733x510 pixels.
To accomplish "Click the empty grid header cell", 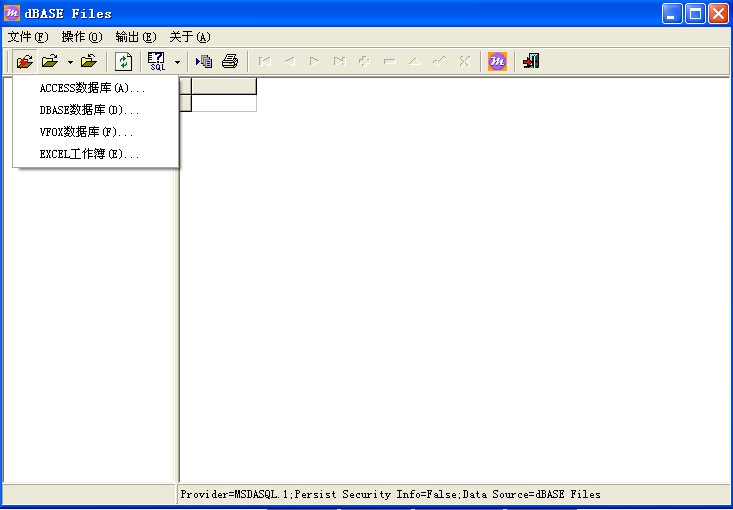I will pyautogui.click(x=224, y=86).
